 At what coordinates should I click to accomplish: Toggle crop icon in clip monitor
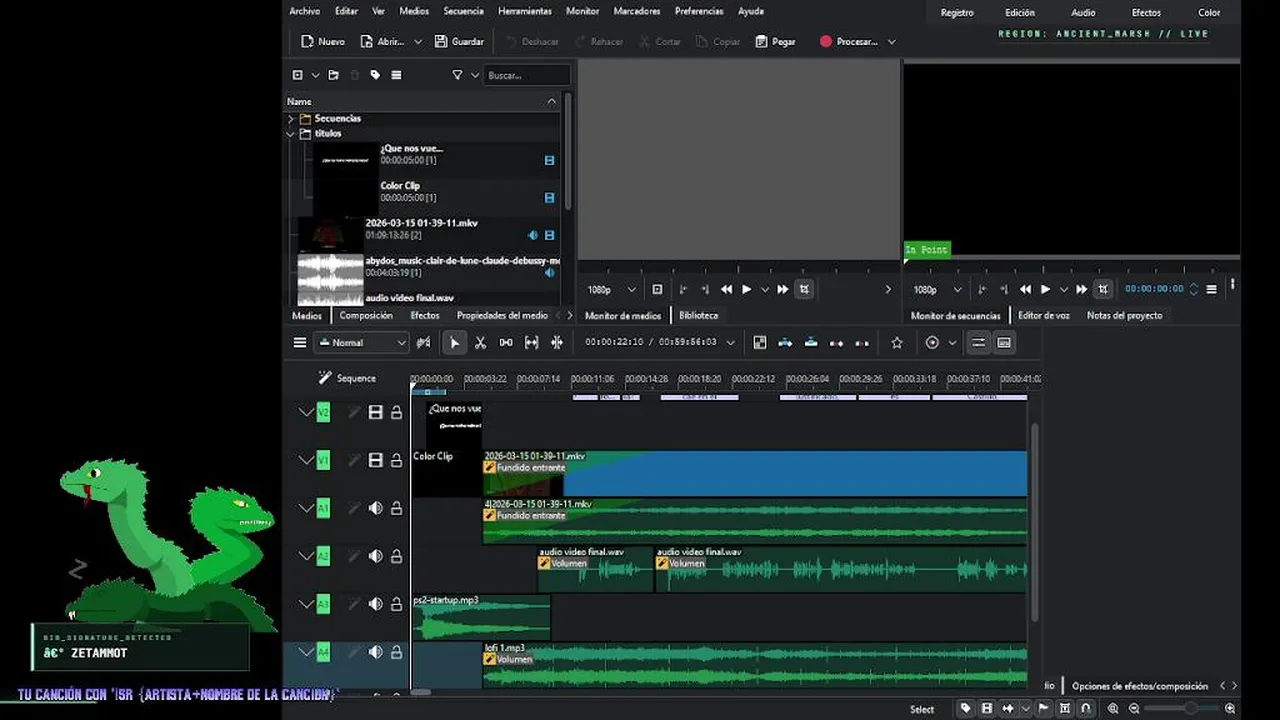(804, 289)
